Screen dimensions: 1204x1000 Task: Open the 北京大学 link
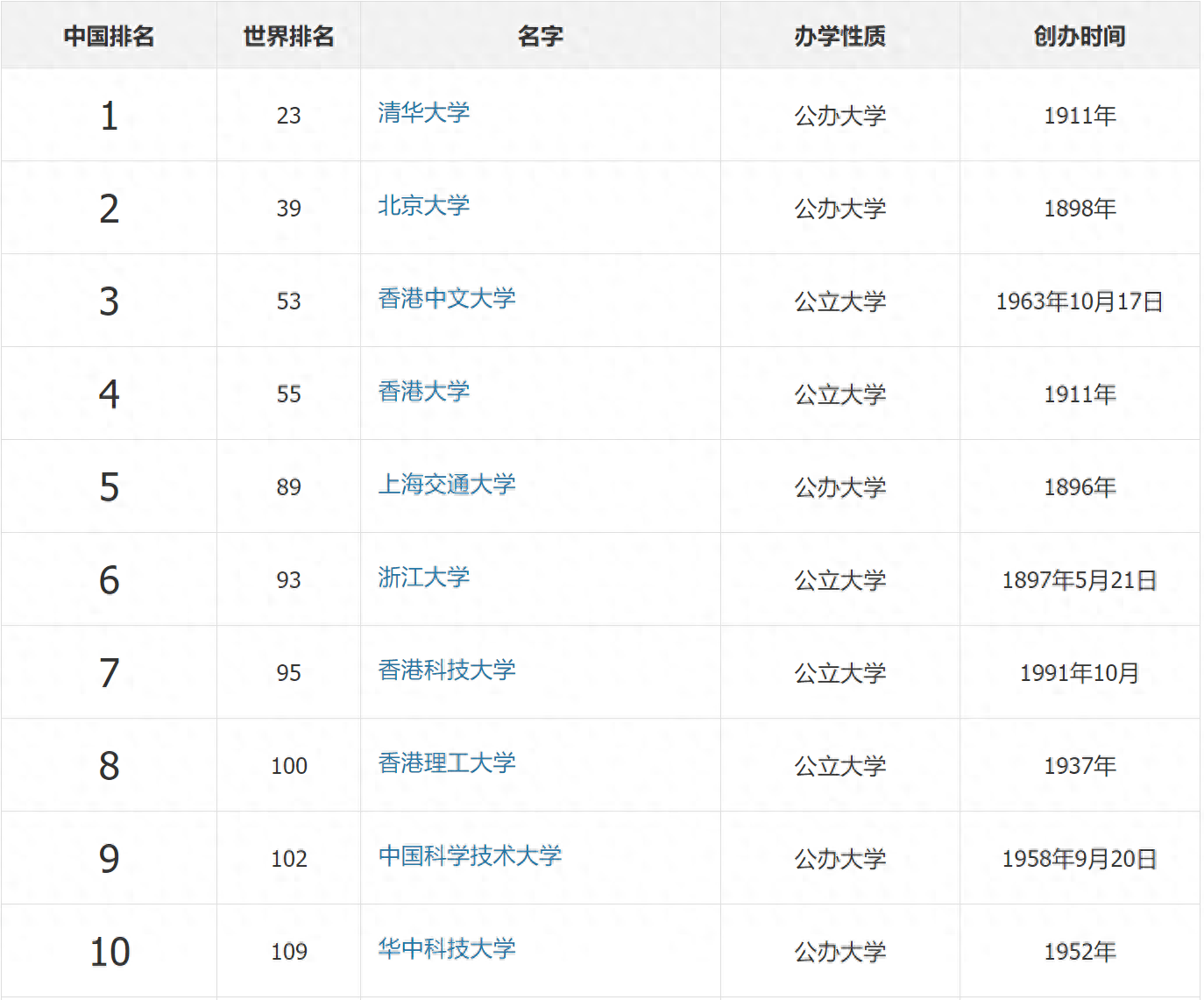[423, 206]
